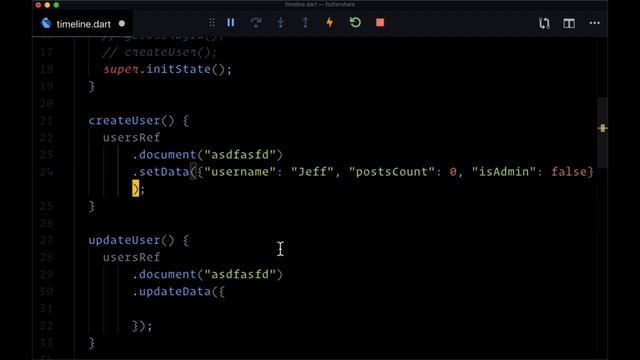Select the timeline.dart tab
Image resolution: width=640 pixels, height=360 pixels.
(x=83, y=24)
